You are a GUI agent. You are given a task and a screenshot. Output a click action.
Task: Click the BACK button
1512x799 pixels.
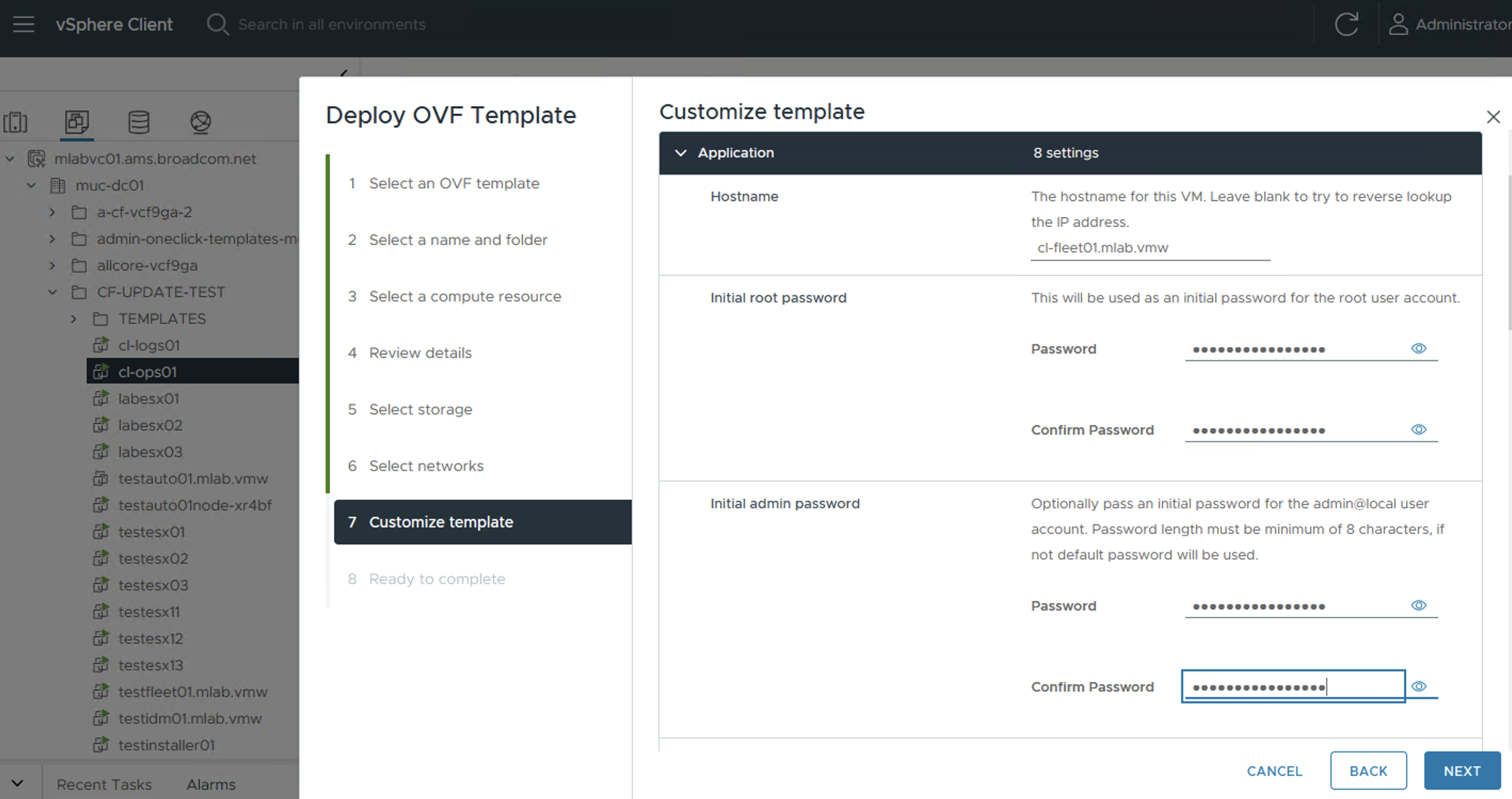[1368, 771]
